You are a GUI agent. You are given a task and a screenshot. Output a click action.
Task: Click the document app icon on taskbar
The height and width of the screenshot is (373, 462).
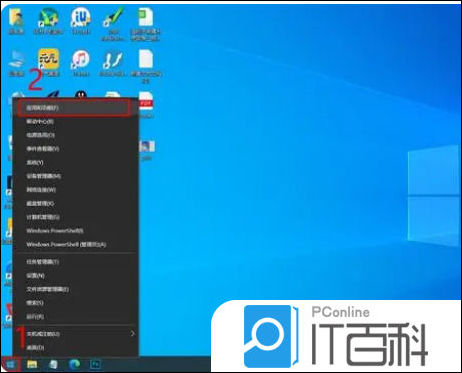pyautogui.click(x=53, y=364)
